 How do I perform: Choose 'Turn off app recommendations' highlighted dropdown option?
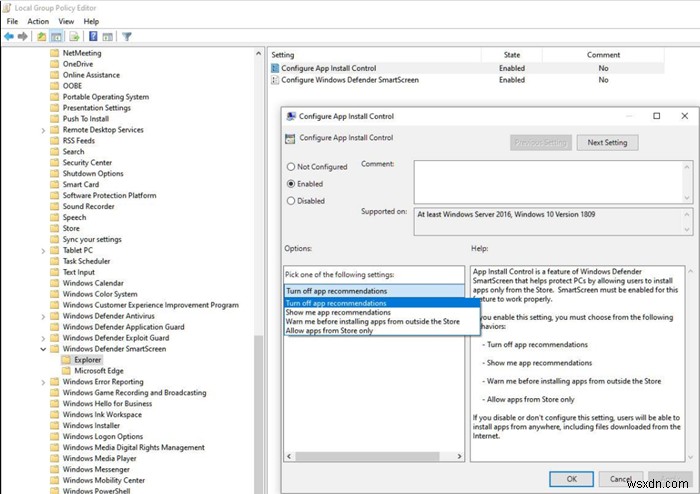(382, 303)
